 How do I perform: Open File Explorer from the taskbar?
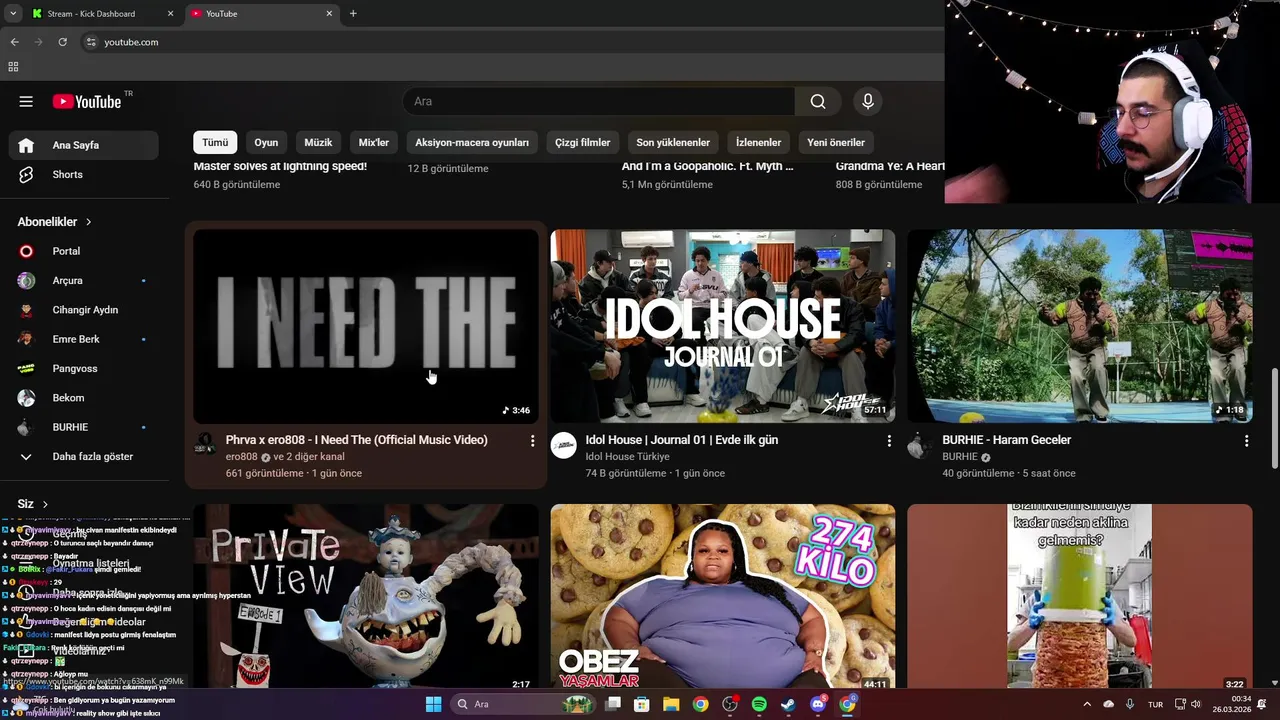[x=671, y=704]
